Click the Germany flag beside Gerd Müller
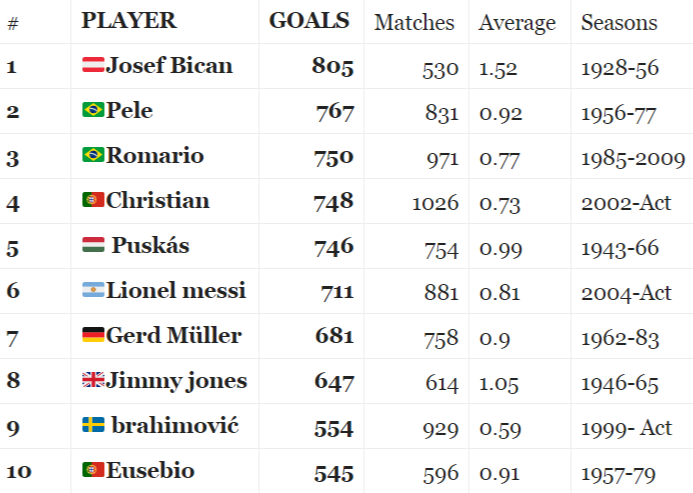 pyautogui.click(x=93, y=336)
